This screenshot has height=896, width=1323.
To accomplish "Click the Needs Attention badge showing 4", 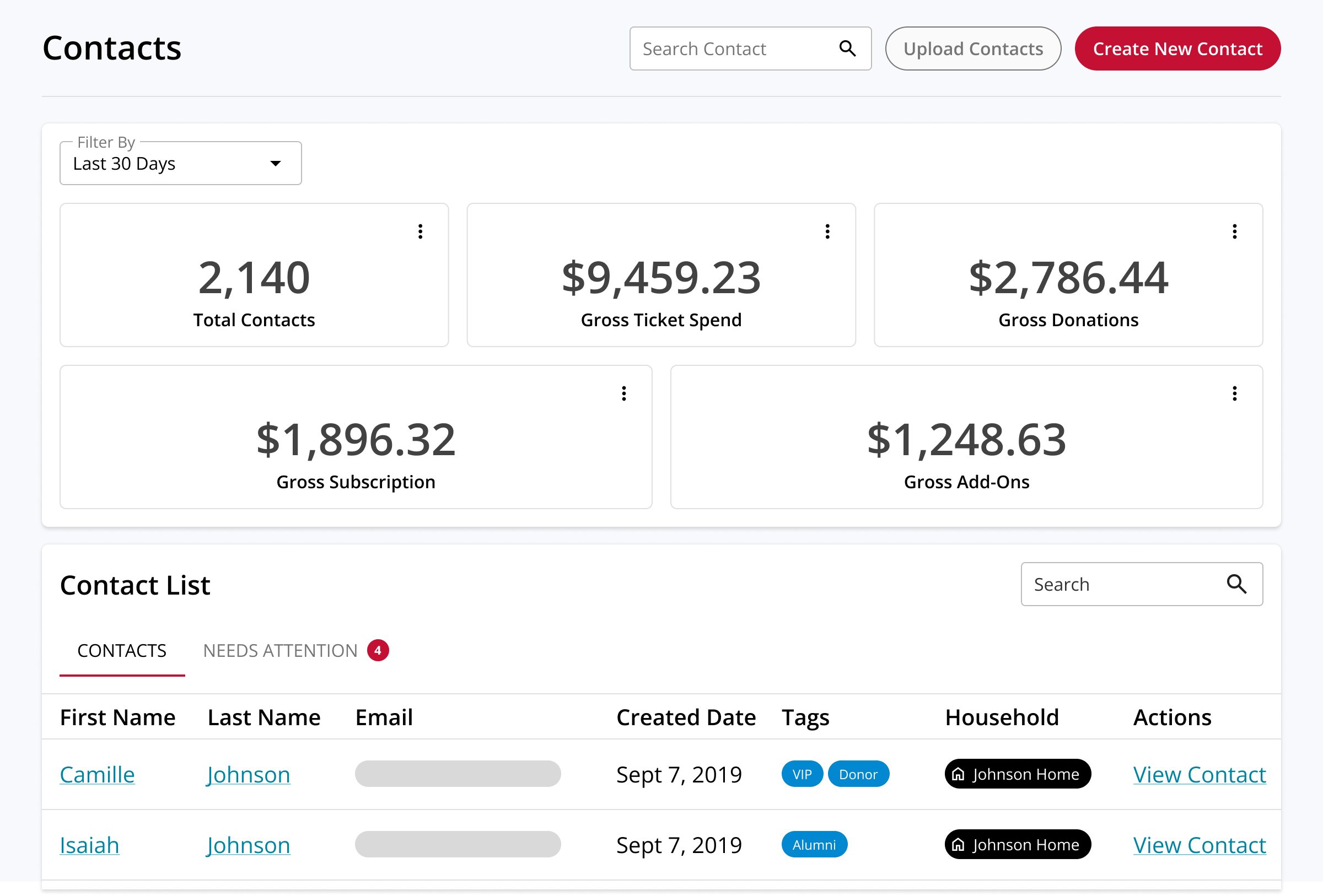I will 378,650.
